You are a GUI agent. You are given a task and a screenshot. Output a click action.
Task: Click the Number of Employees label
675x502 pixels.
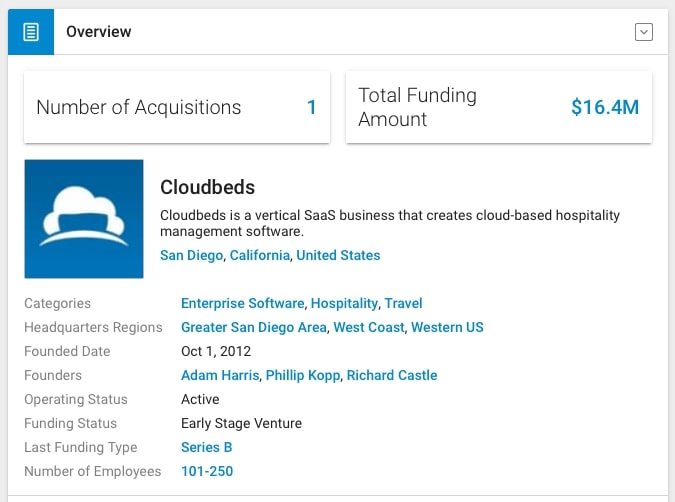[93, 471]
